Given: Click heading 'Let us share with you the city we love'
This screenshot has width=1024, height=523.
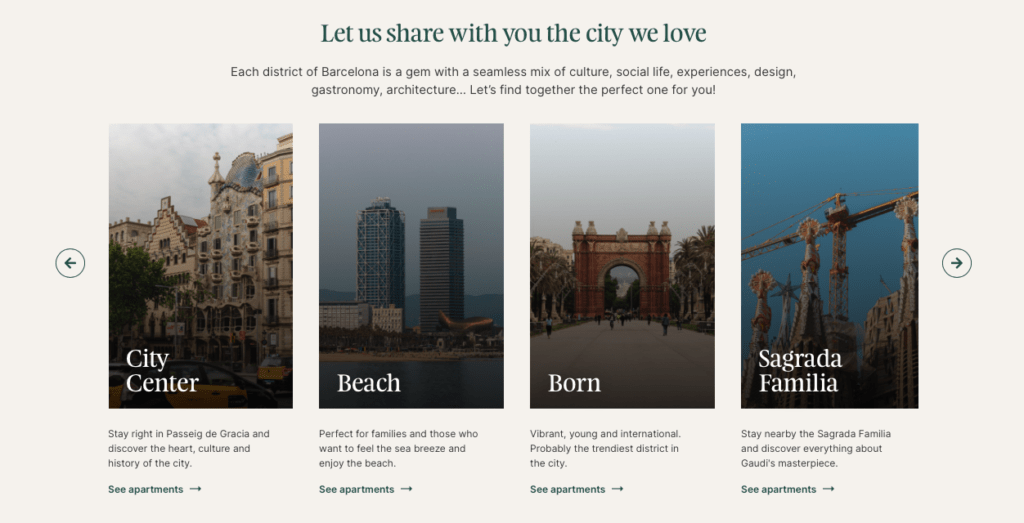Looking at the screenshot, I should 513,33.
